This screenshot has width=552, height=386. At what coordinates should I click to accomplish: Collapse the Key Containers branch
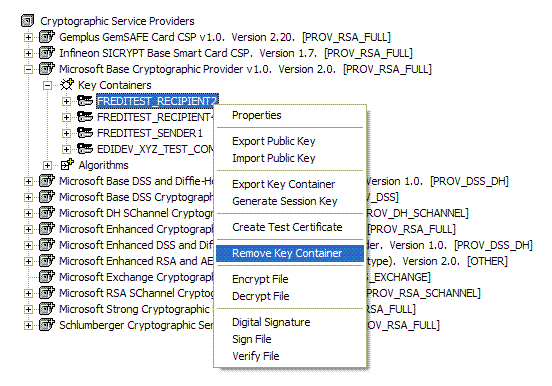pos(47,85)
